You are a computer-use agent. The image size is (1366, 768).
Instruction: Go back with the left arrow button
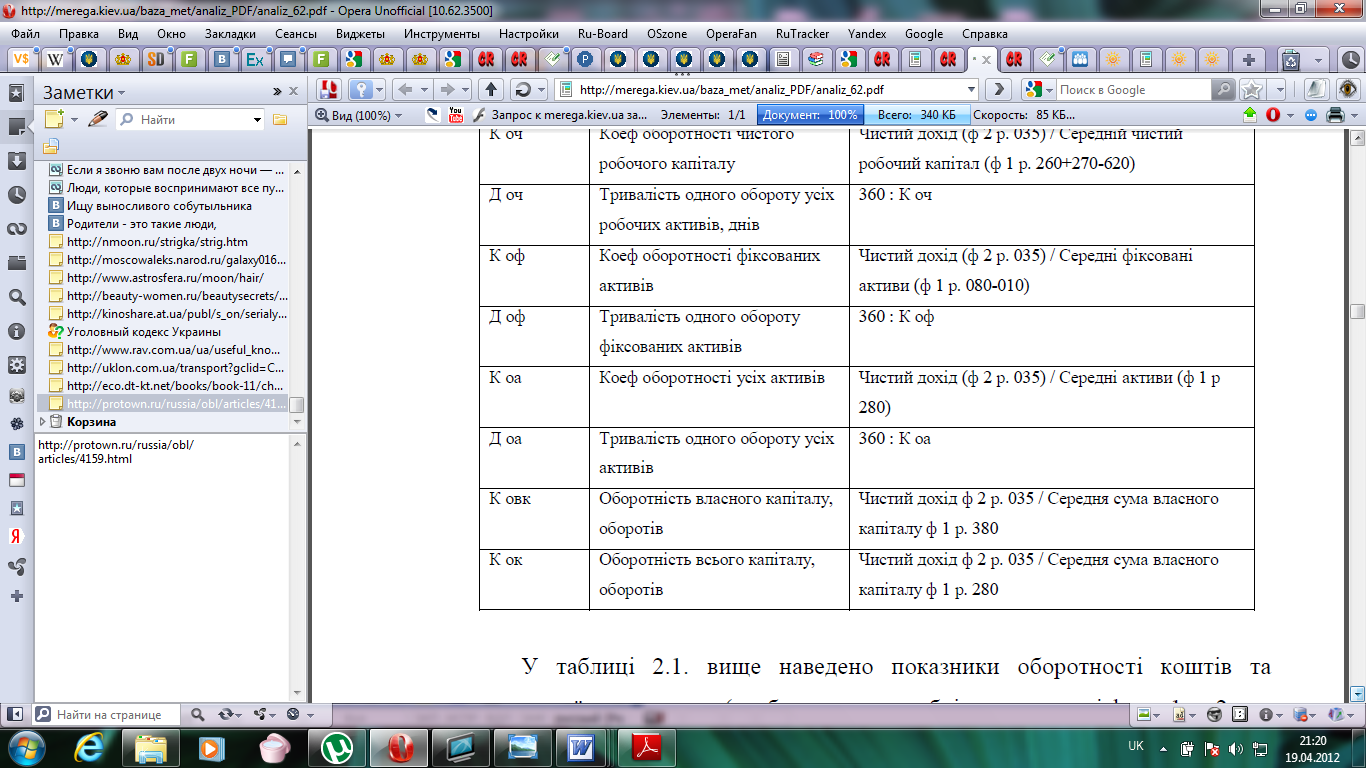point(406,89)
